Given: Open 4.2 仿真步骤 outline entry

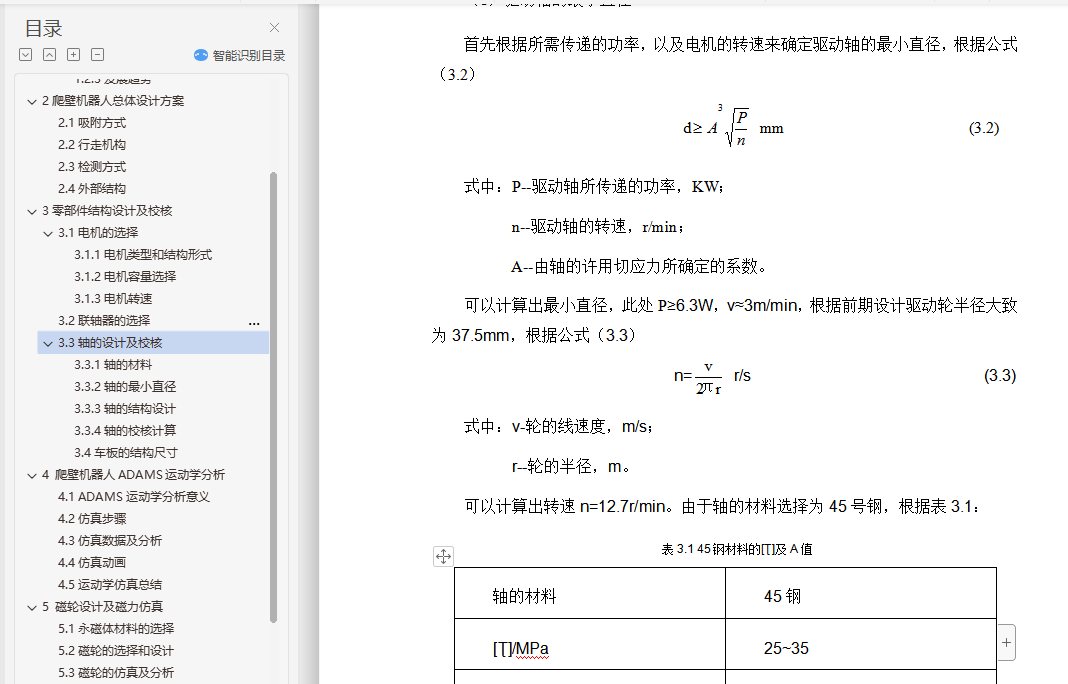Looking at the screenshot, I should point(92,518).
